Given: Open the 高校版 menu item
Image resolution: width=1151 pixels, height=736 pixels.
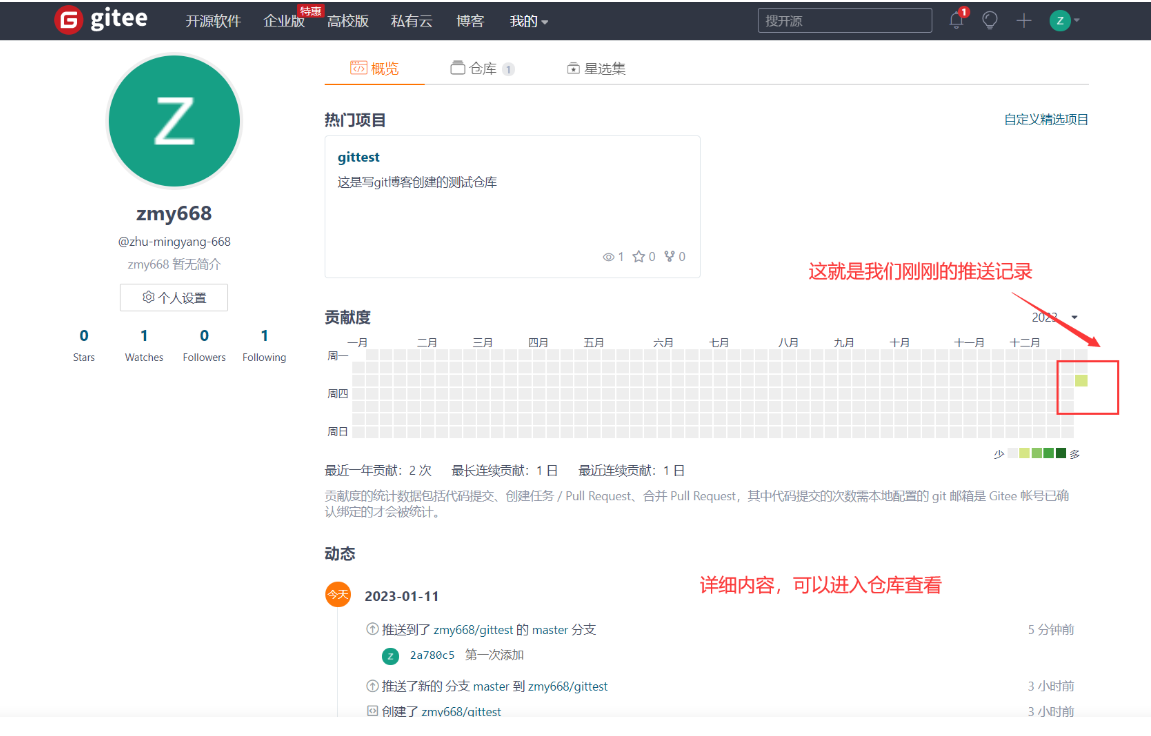Looking at the screenshot, I should point(348,21).
